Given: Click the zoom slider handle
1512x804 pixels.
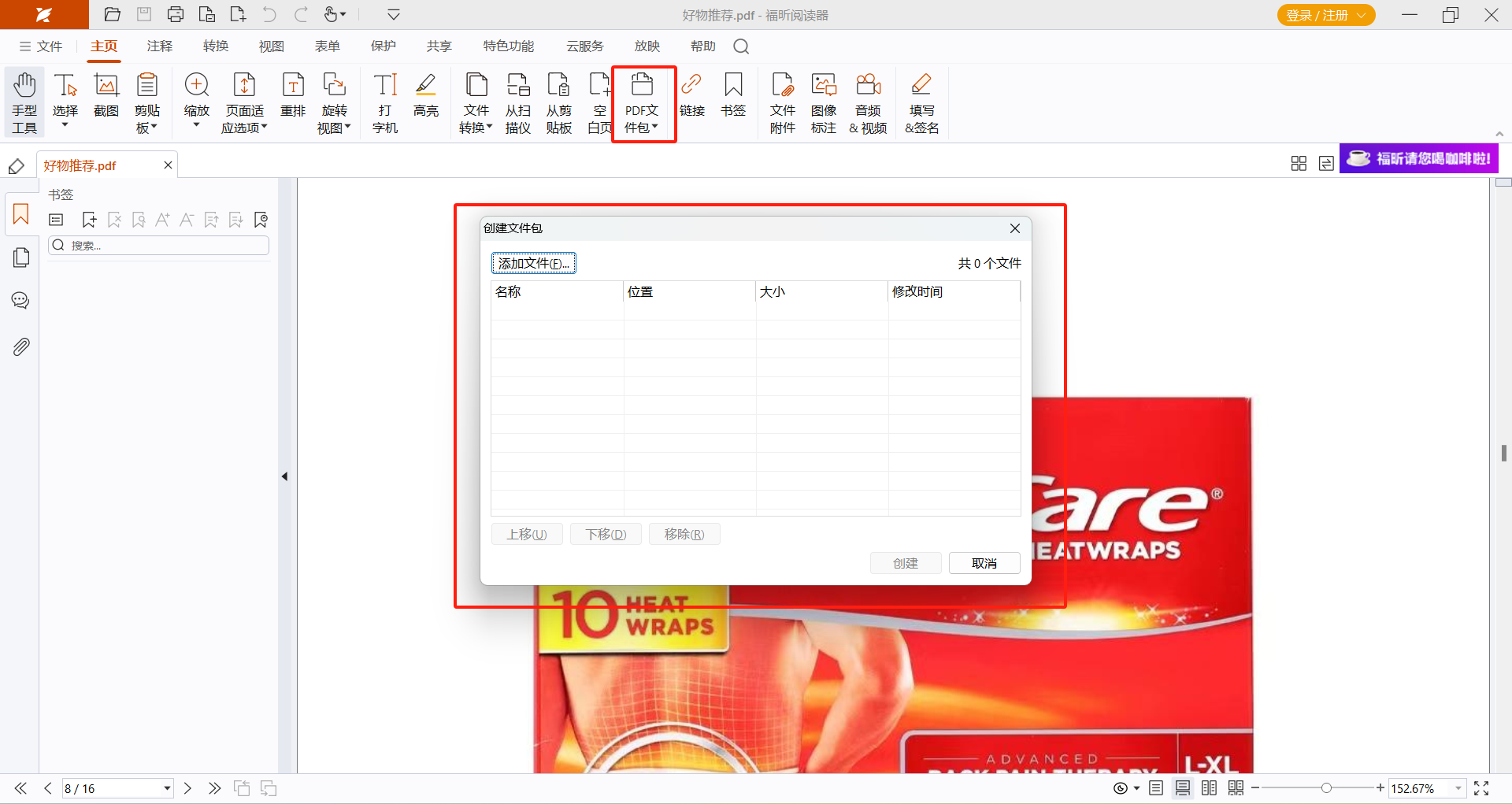Looking at the screenshot, I should coord(1326,788).
